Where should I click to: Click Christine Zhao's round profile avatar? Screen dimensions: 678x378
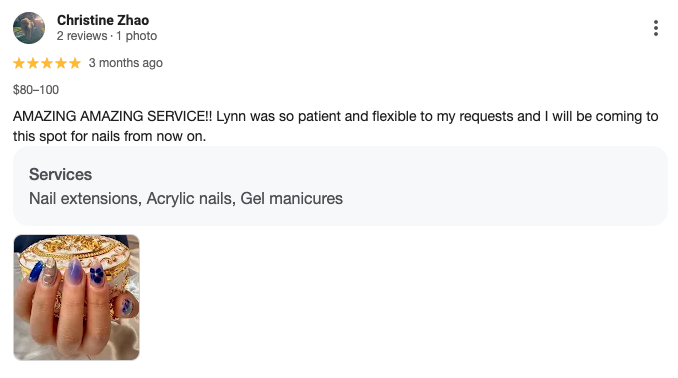click(29, 28)
